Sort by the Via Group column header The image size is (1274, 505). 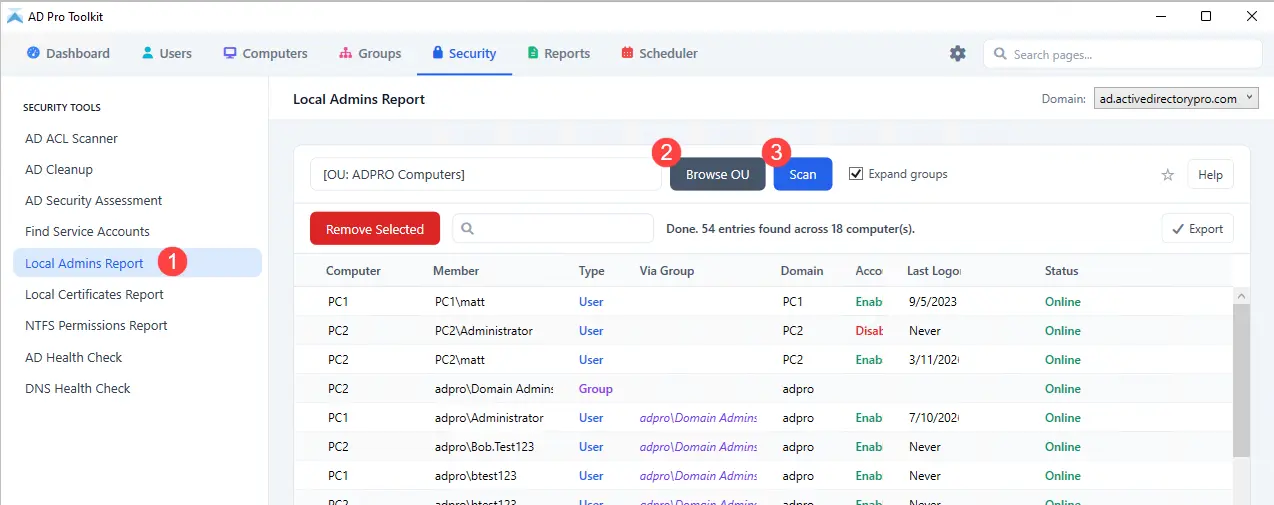[x=667, y=271]
